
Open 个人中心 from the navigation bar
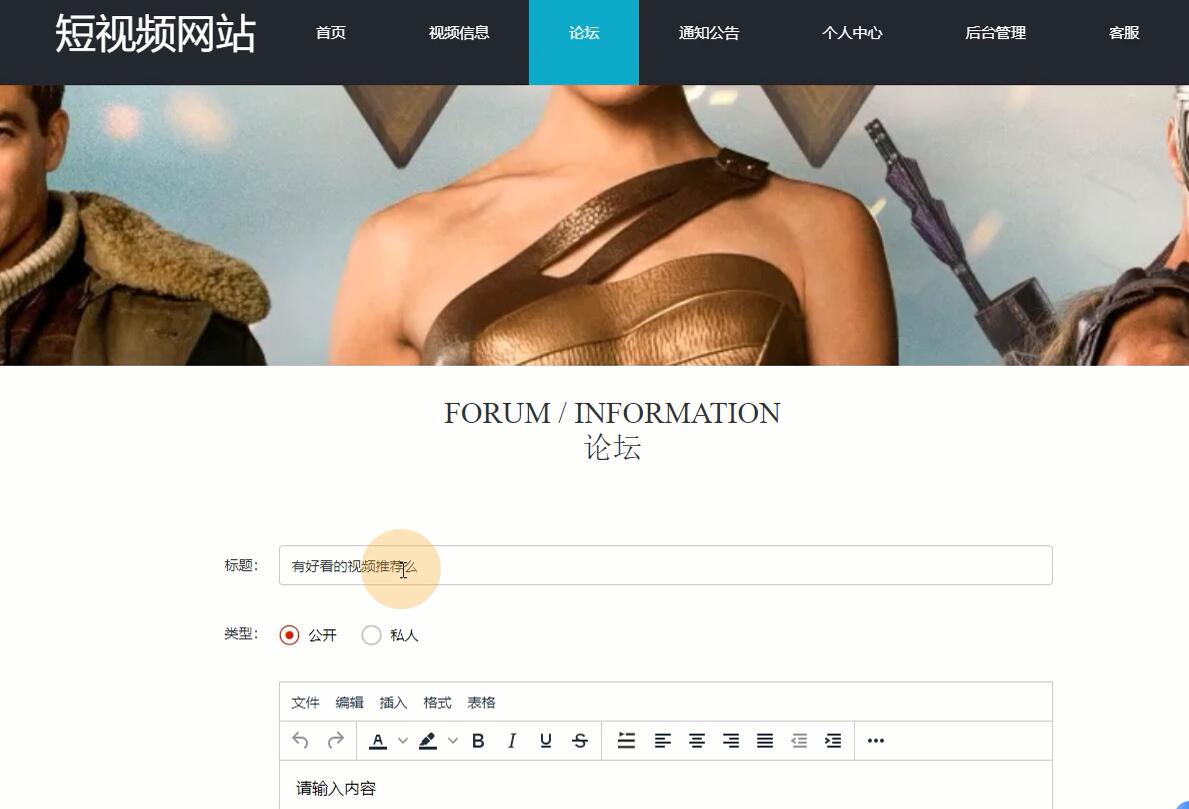point(852,33)
